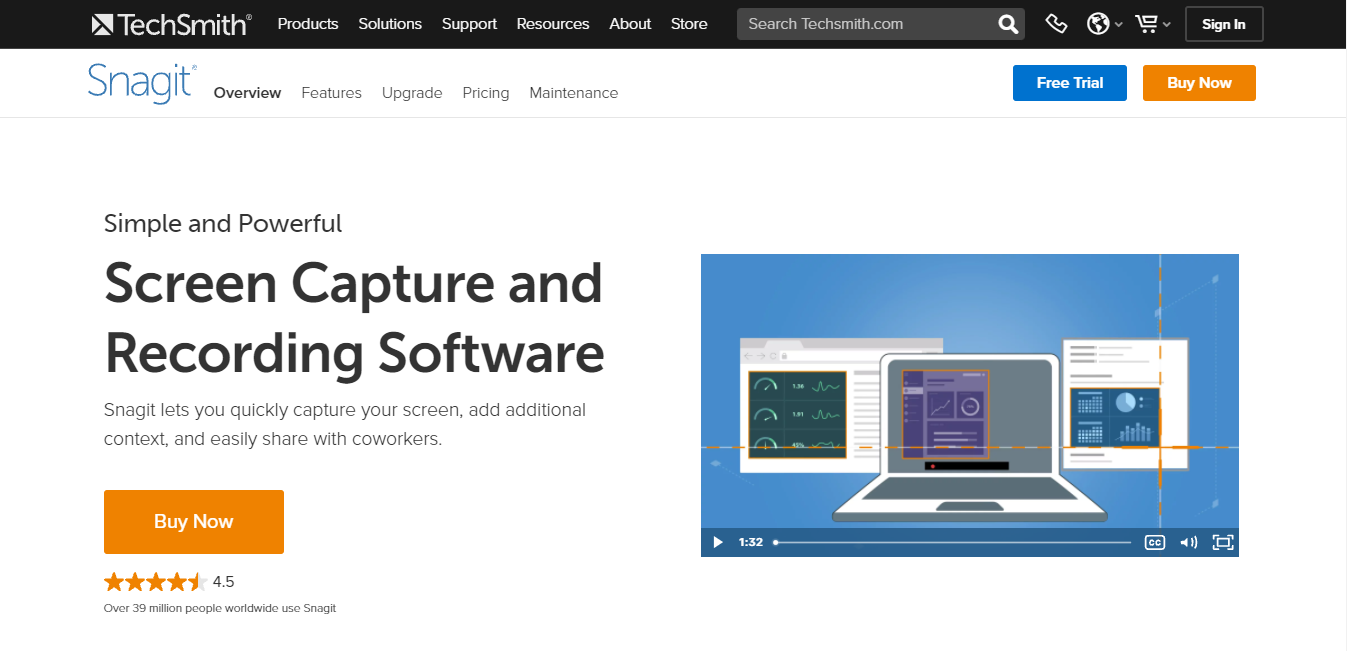Select the Overview tab
This screenshot has width=1347, height=651.
click(247, 93)
